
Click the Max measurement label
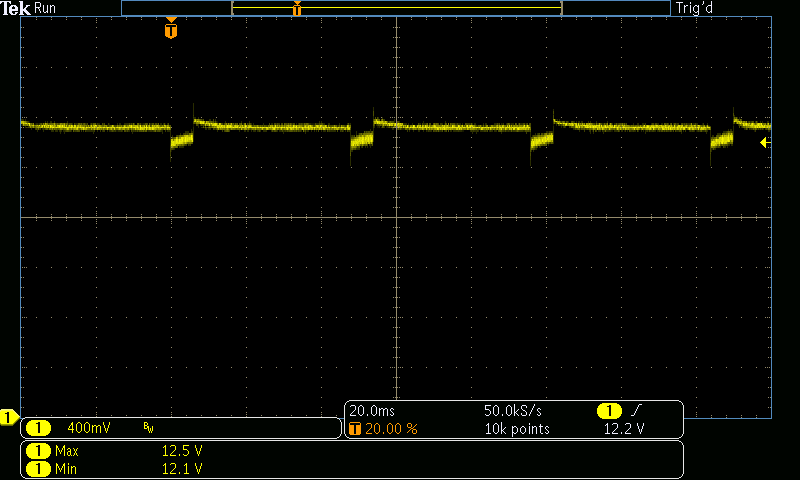pyautogui.click(x=67, y=451)
